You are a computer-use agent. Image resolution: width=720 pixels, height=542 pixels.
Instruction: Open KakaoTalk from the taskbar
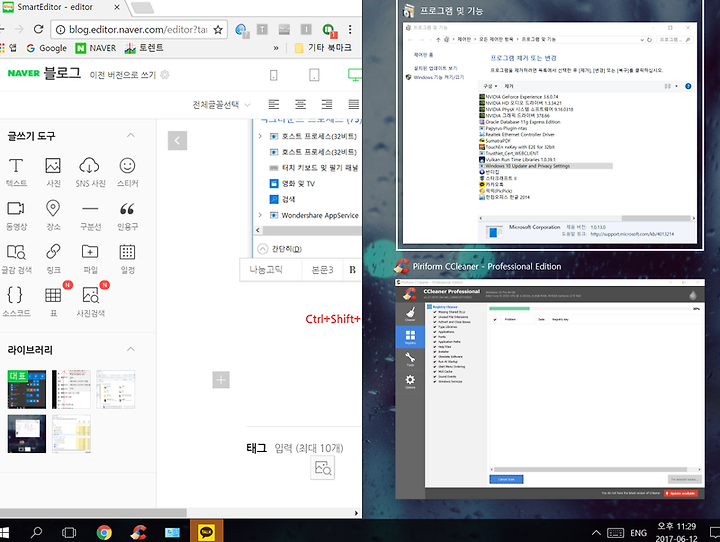coord(207,532)
